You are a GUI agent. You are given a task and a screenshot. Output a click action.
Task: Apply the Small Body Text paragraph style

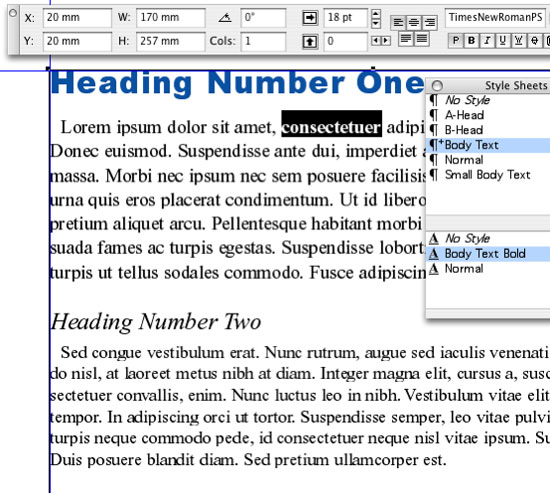pyautogui.click(x=488, y=175)
